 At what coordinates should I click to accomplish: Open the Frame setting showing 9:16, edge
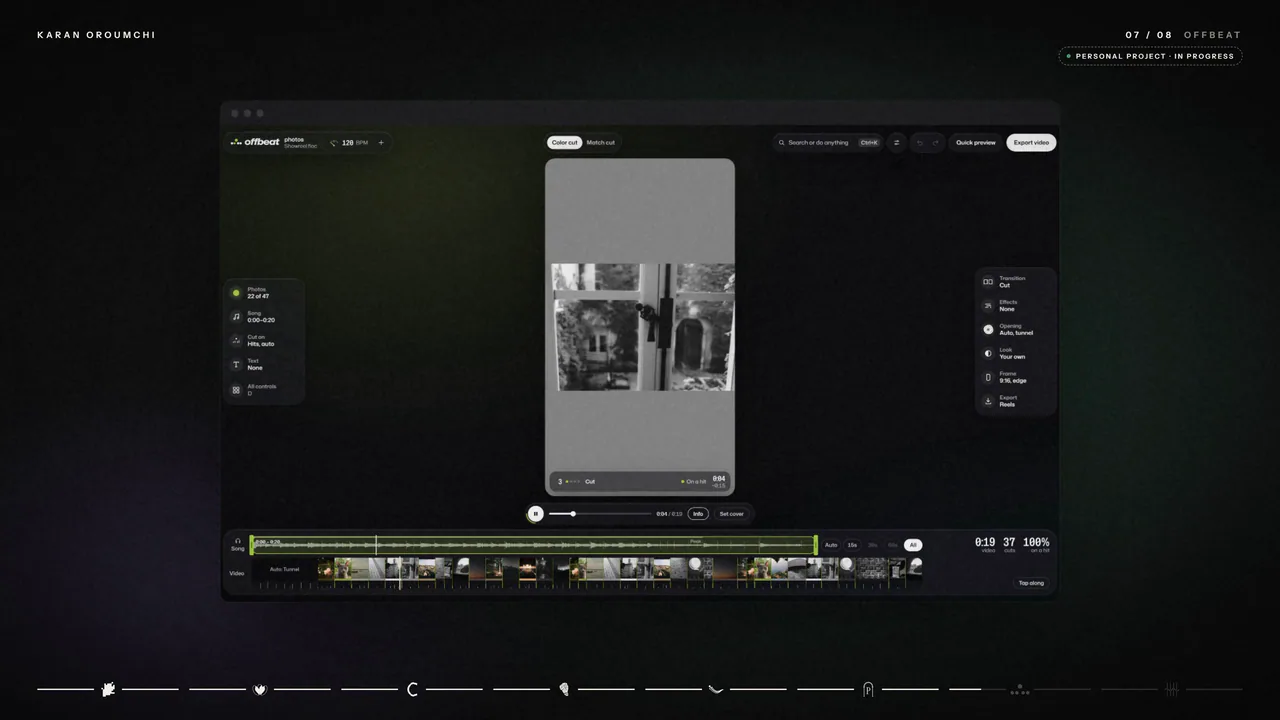[1015, 377]
